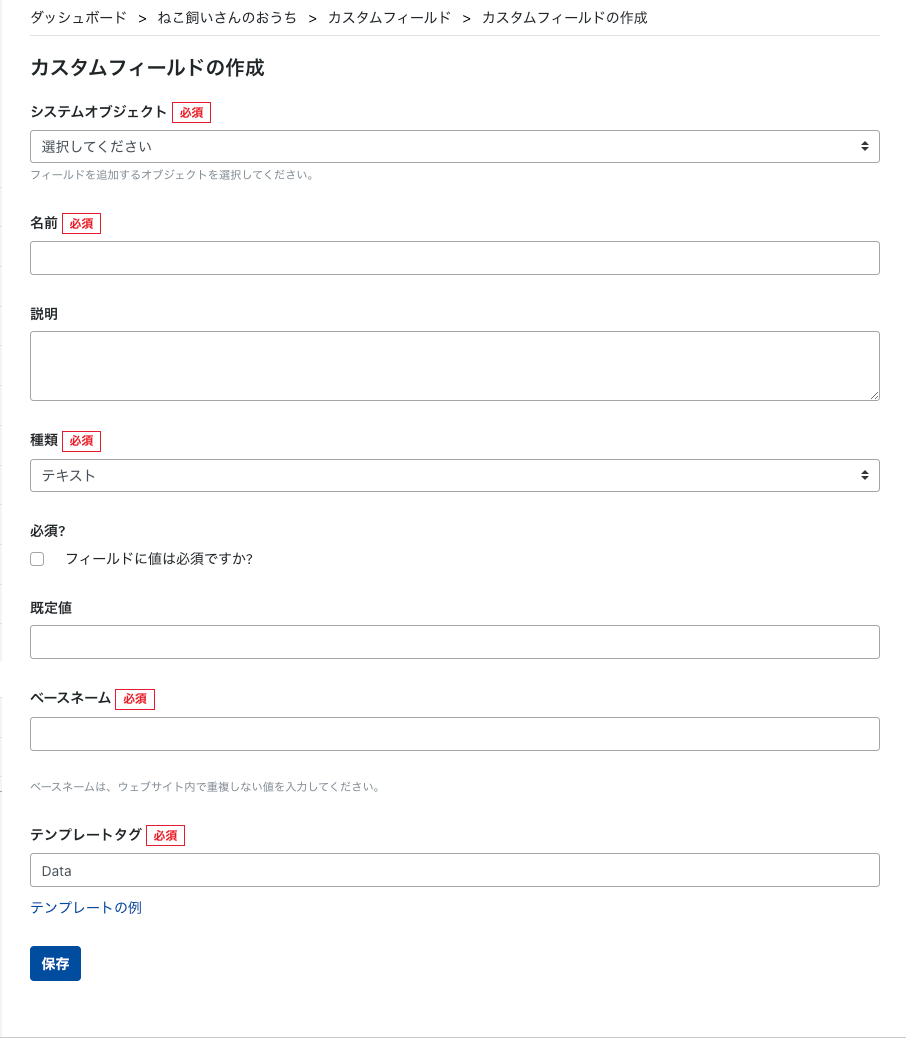
Task: Click inside the 説明 textarea
Action: [x=454, y=366]
